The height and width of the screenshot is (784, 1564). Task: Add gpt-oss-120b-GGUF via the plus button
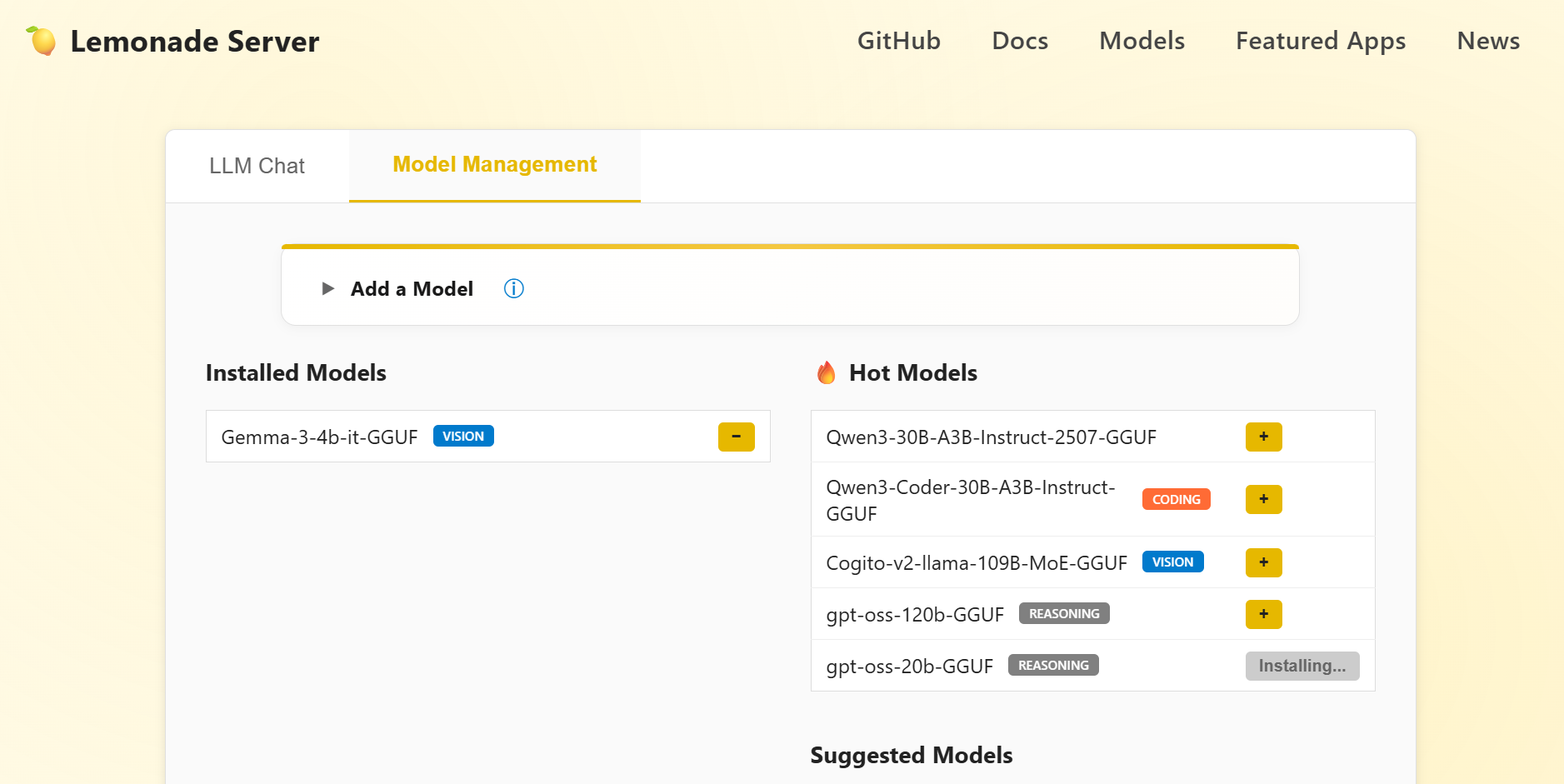click(1263, 614)
